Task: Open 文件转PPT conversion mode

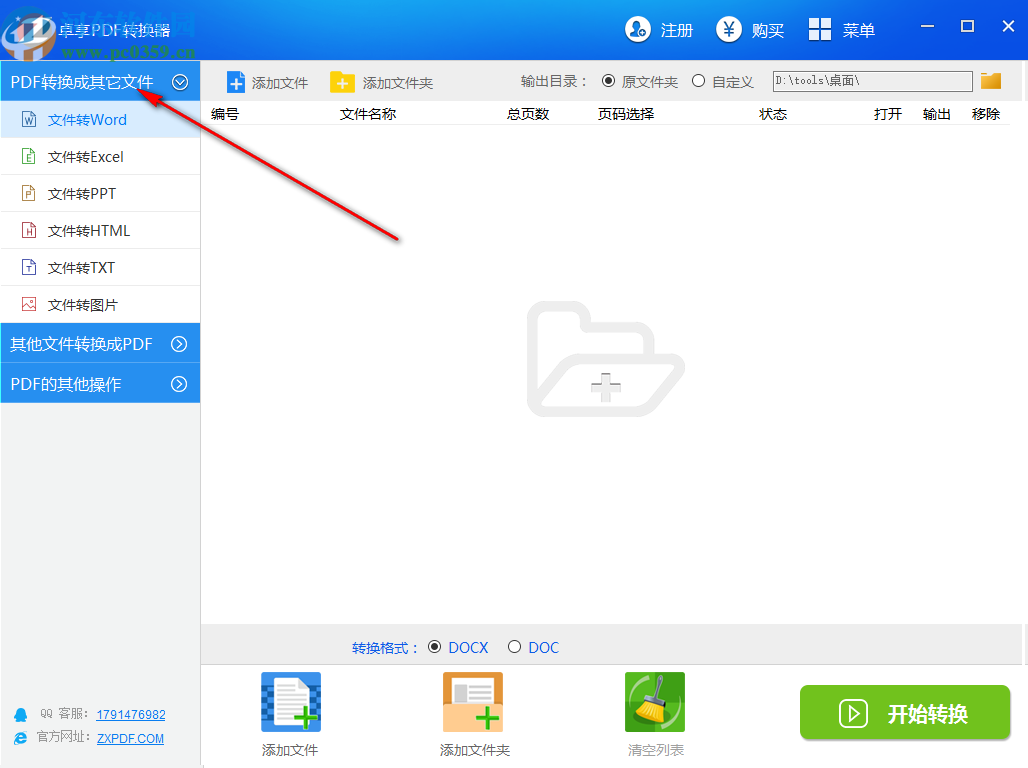Action: click(100, 193)
